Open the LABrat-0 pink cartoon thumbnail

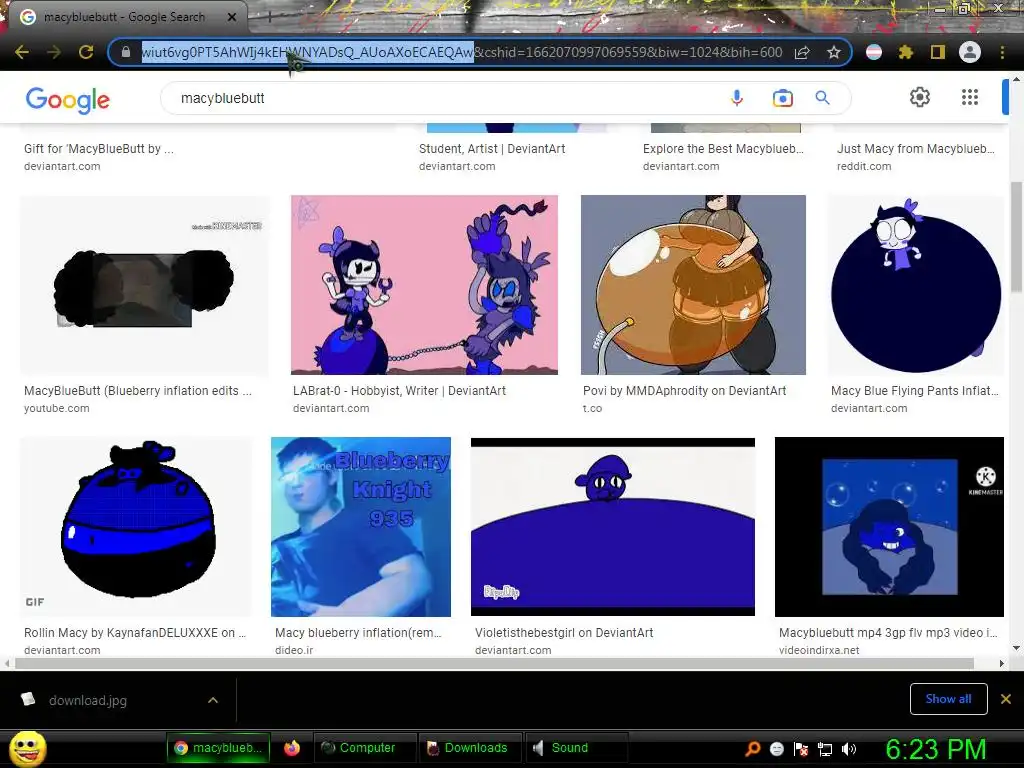click(x=424, y=285)
